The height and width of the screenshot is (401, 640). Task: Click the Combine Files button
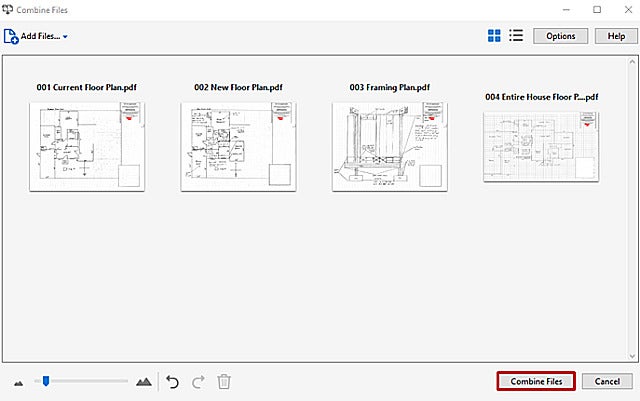click(x=536, y=381)
